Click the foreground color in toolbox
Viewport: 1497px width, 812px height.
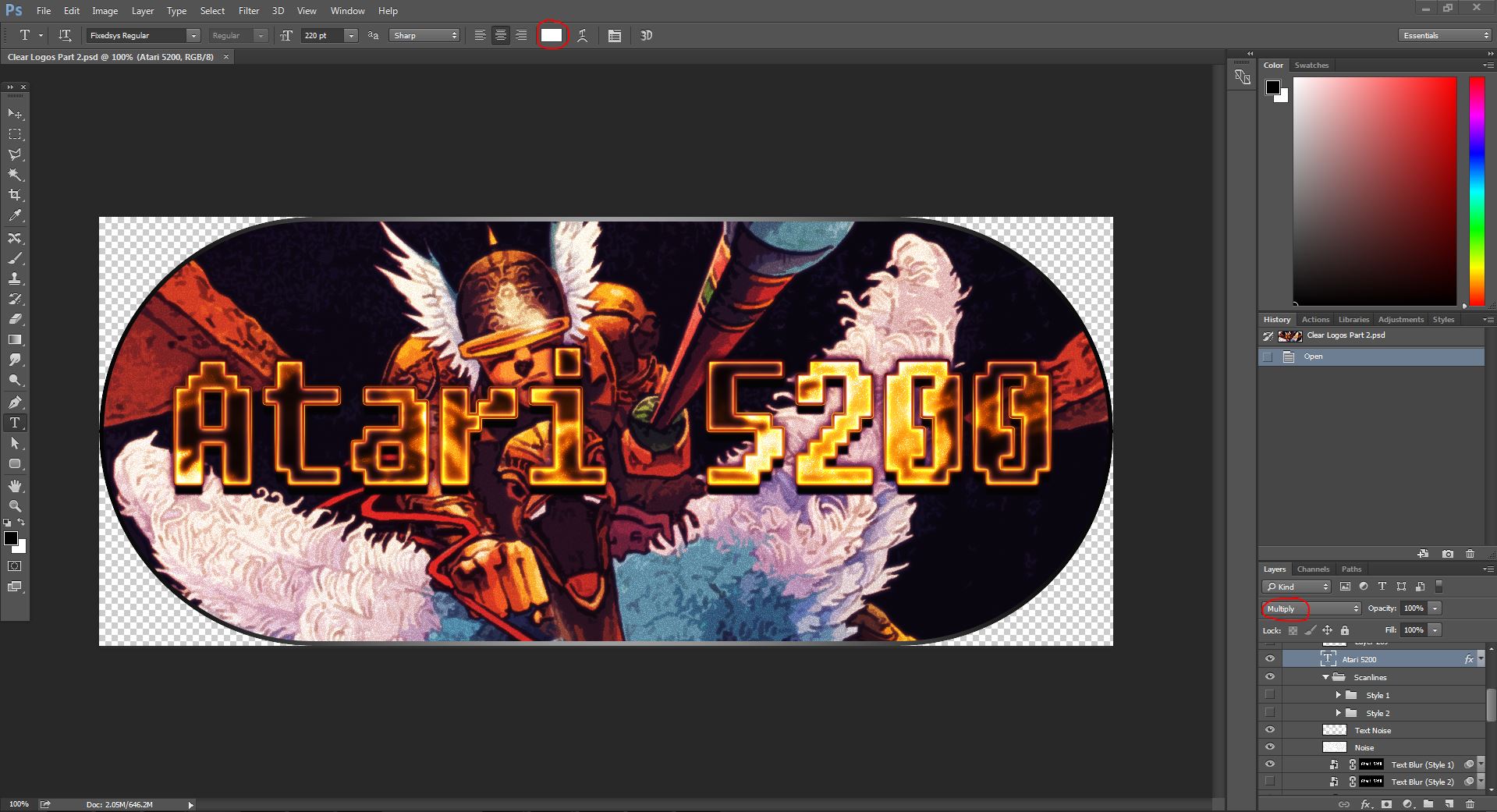click(x=11, y=538)
